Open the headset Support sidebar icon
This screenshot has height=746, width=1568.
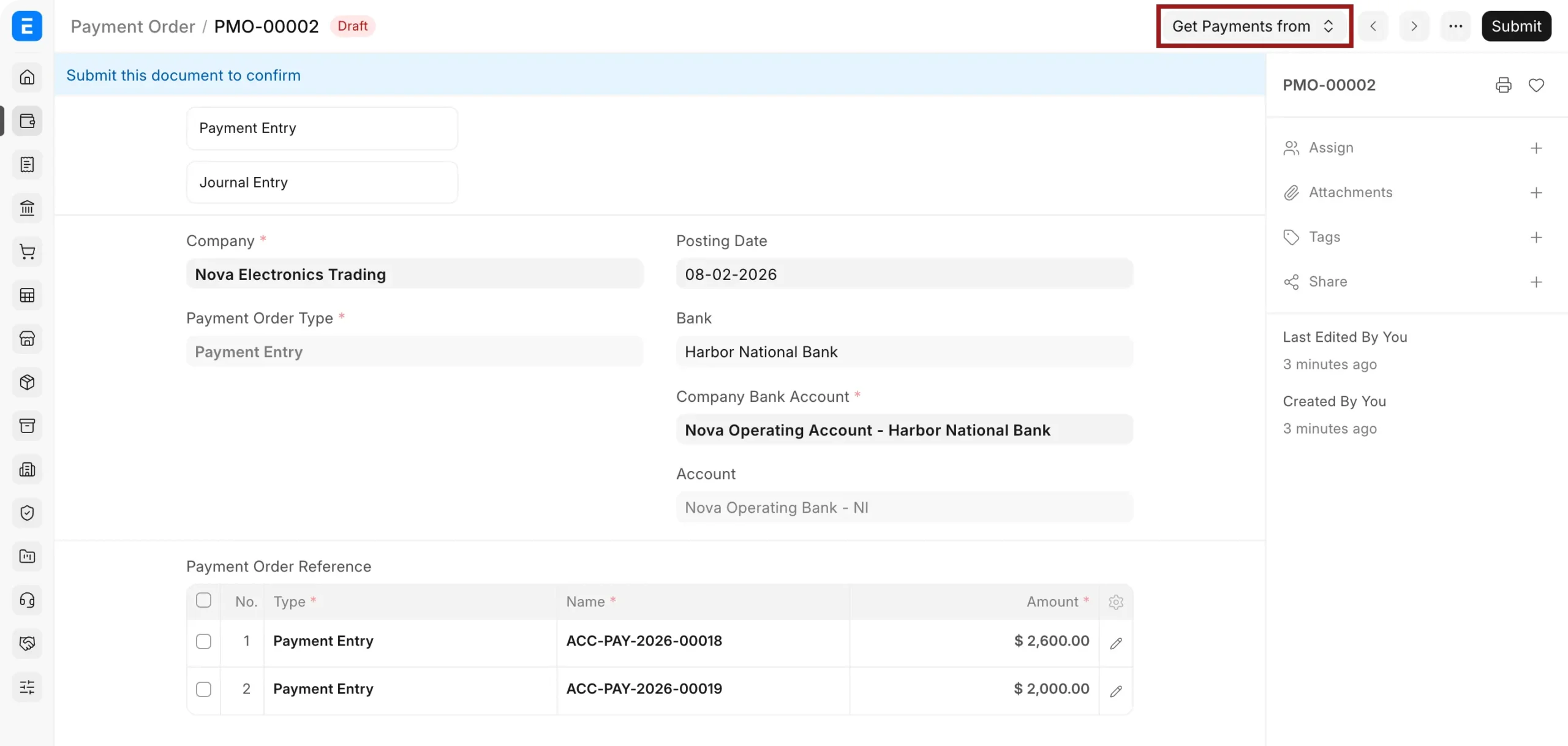click(27, 600)
